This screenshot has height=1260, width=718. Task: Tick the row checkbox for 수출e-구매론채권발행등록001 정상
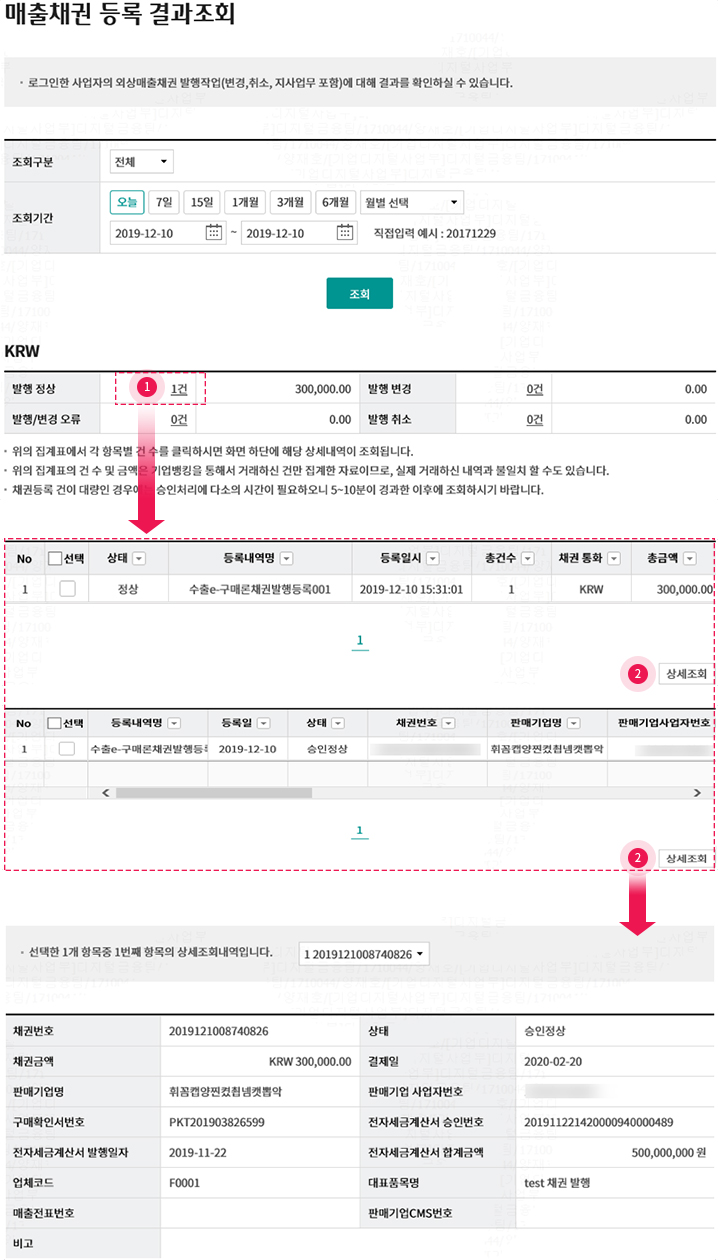pos(67,589)
